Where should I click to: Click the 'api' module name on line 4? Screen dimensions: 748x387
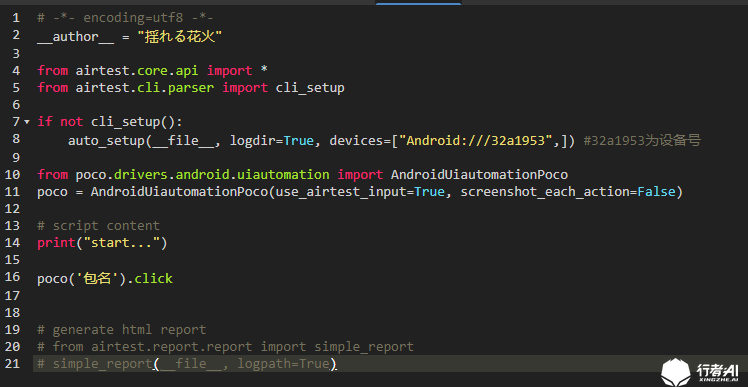[x=187, y=71]
